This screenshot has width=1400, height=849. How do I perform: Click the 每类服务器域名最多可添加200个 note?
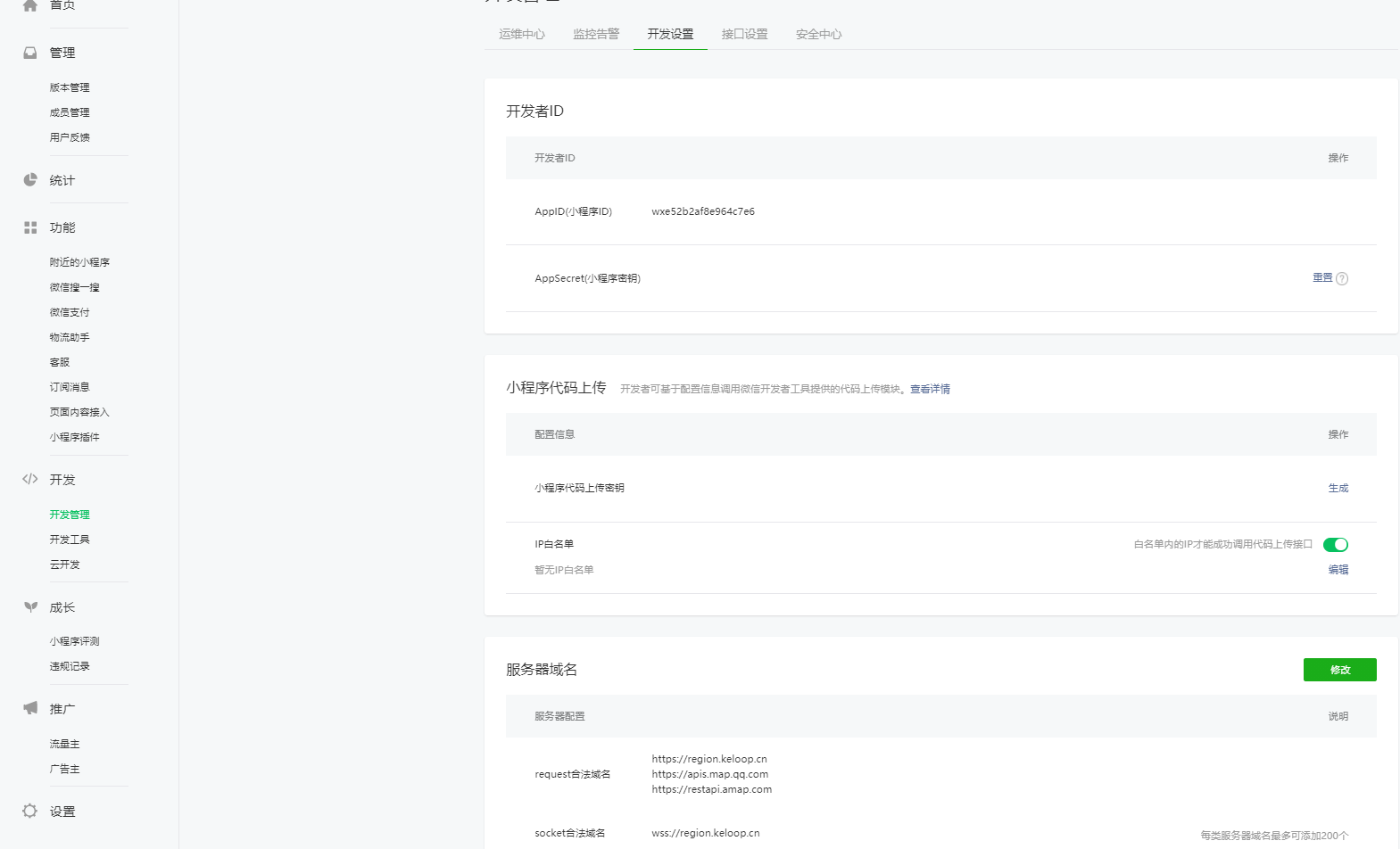1274,836
